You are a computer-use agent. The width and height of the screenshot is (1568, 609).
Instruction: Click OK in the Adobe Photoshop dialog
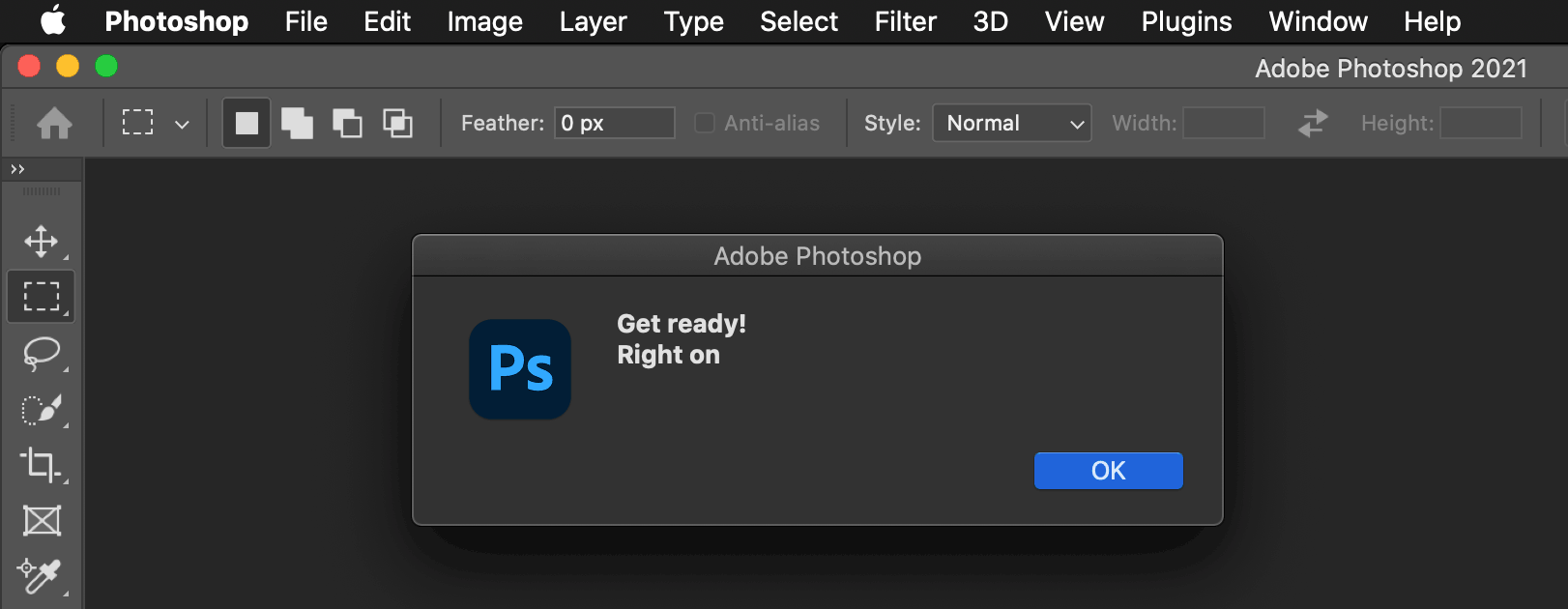[1108, 471]
